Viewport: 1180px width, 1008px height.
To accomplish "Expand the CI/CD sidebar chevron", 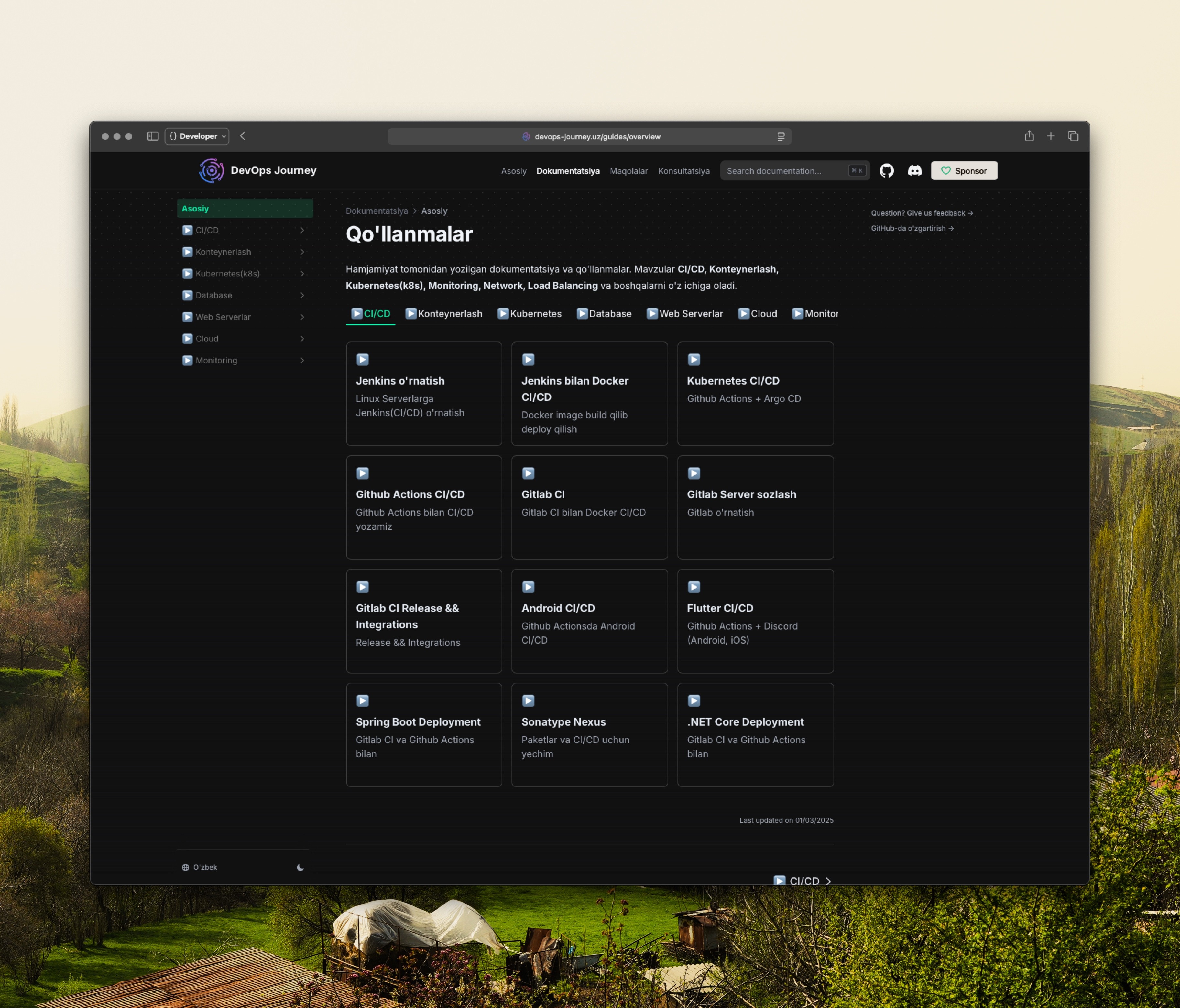I will tap(302, 230).
